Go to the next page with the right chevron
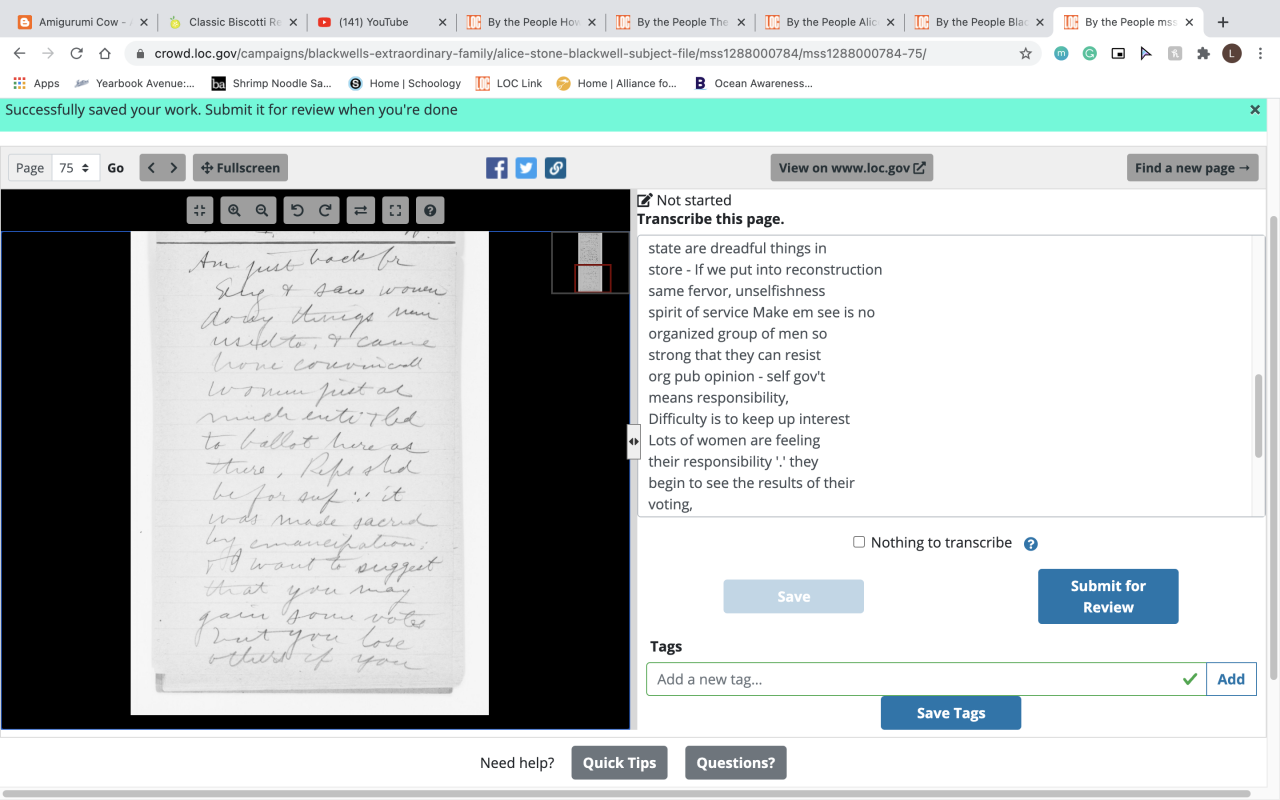The width and height of the screenshot is (1280, 800). (174, 168)
